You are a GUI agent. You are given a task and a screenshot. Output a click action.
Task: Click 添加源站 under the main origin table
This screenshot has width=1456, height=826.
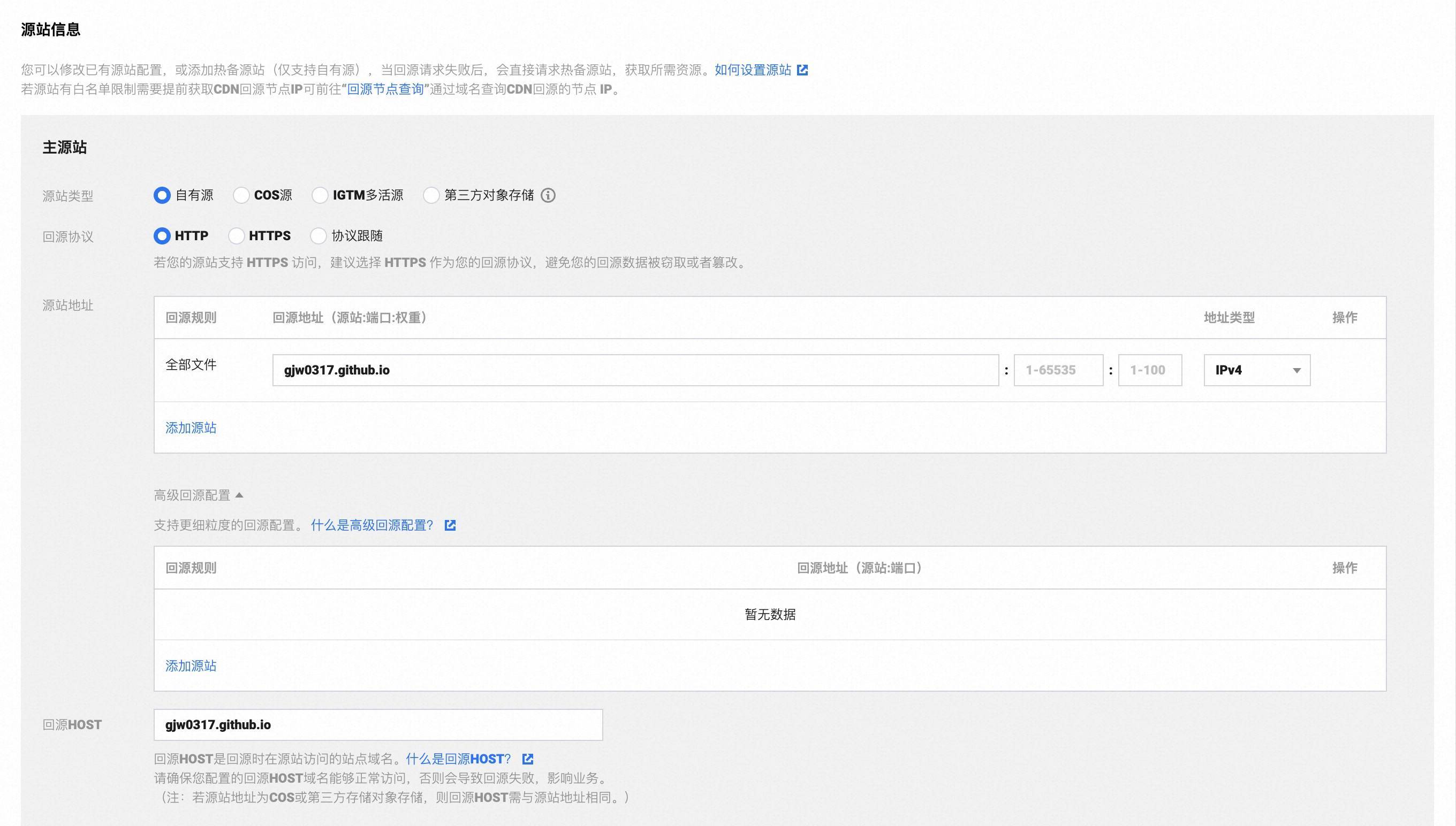pos(191,428)
